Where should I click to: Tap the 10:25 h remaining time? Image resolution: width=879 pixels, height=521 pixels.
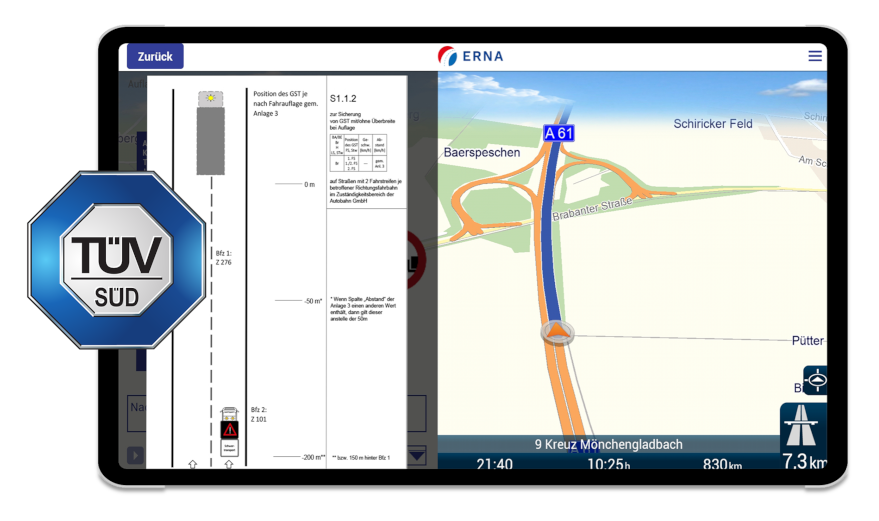[609, 464]
